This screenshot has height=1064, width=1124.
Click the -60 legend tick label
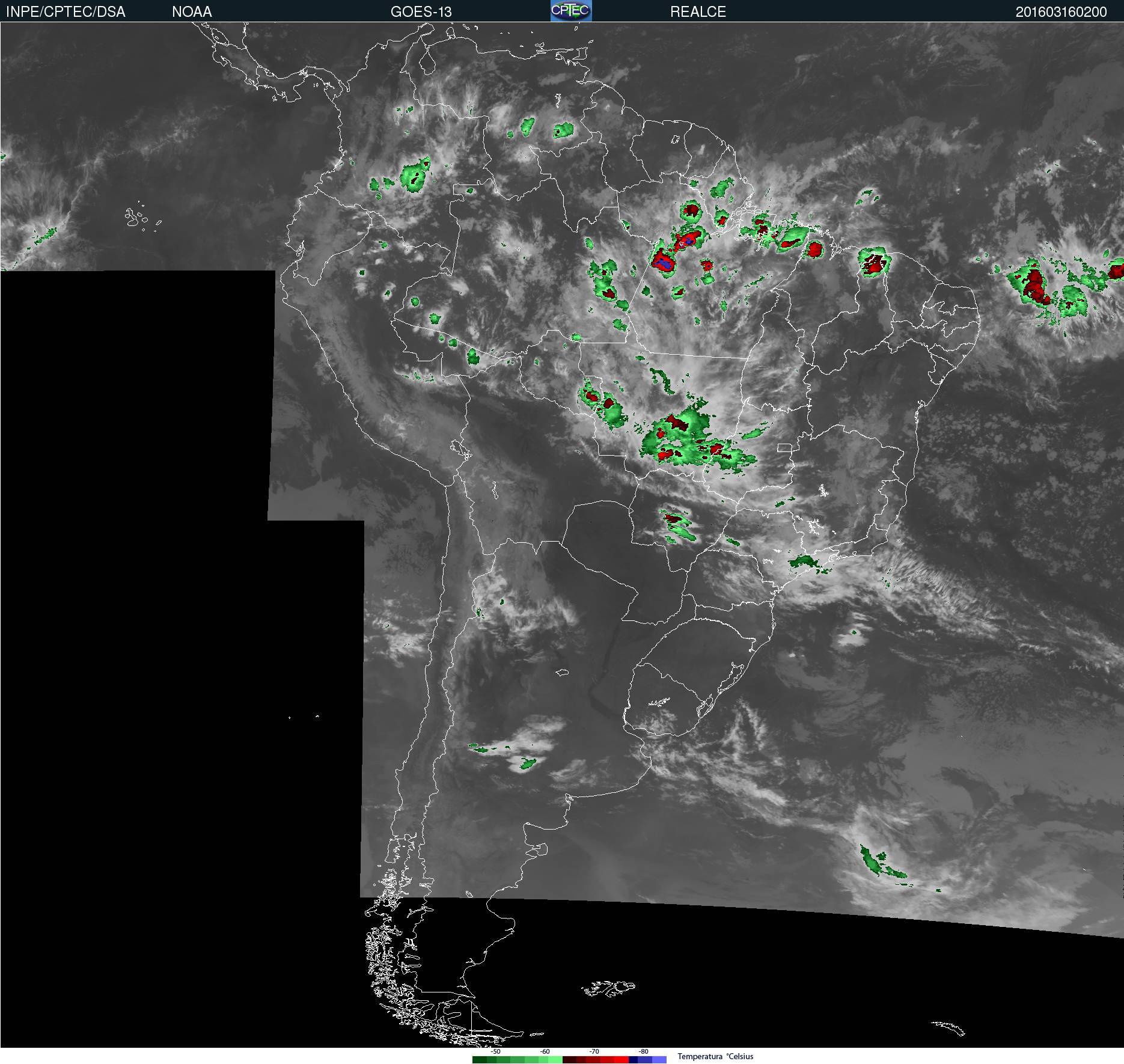545,1051
